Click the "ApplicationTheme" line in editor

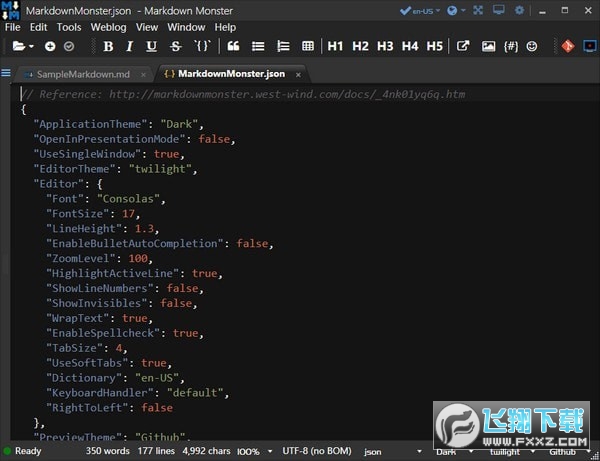click(119, 124)
